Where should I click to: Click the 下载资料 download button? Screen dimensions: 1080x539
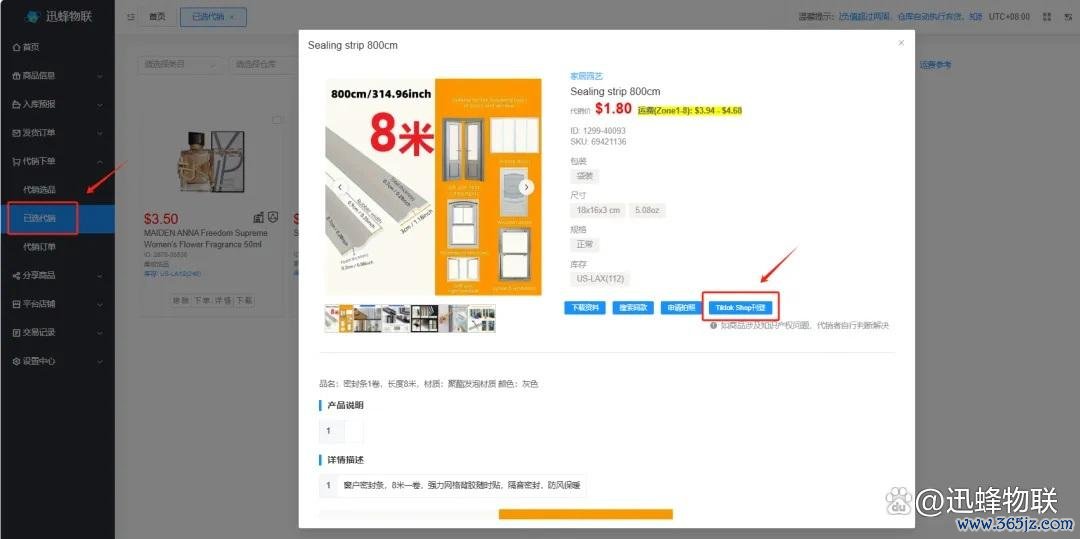pyautogui.click(x=585, y=308)
